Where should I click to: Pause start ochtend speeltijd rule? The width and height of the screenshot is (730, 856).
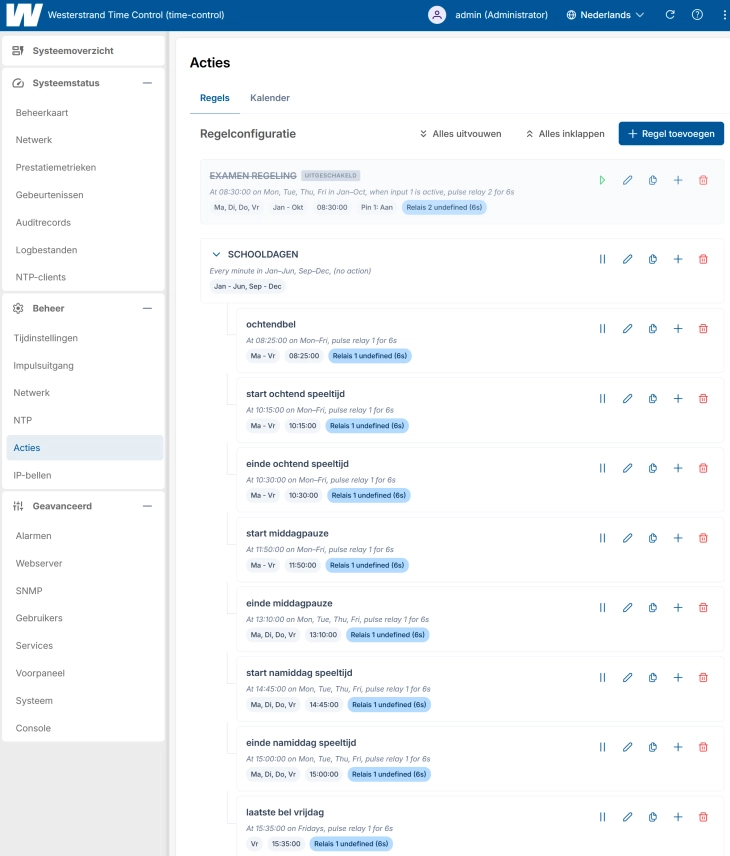602,399
